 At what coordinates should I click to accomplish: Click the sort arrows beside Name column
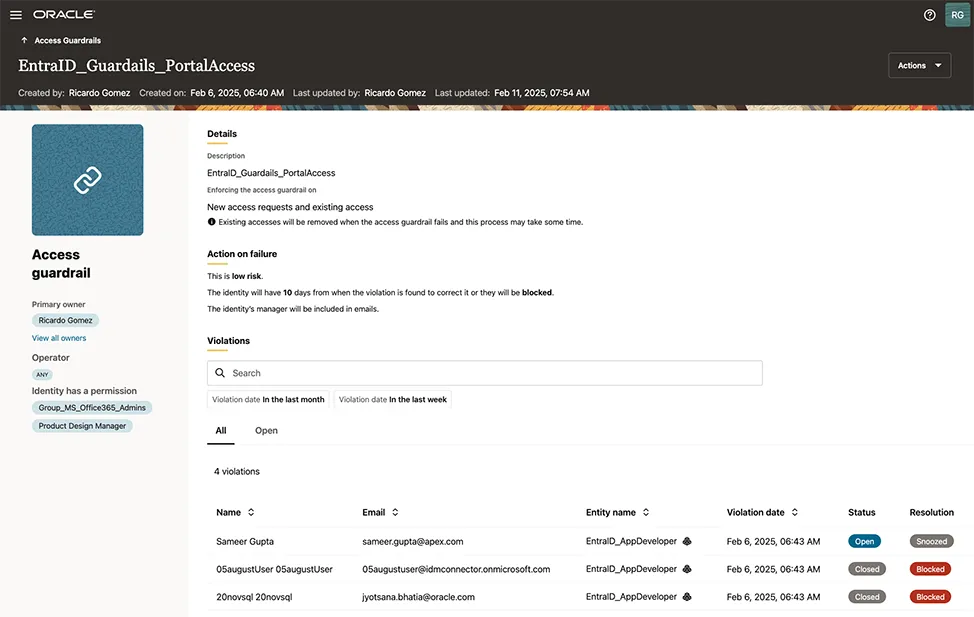(251, 512)
